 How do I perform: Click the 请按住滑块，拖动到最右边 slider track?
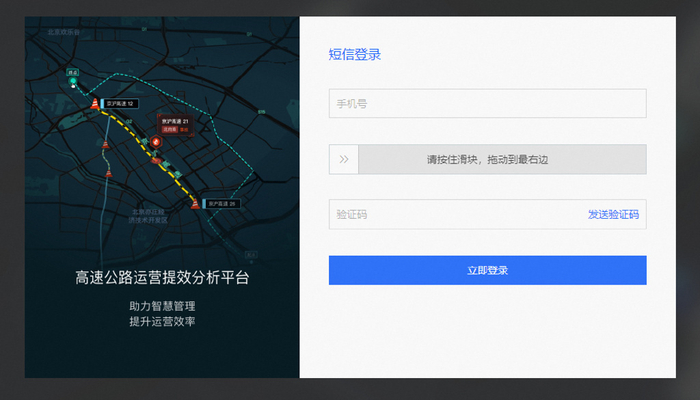coord(488,159)
